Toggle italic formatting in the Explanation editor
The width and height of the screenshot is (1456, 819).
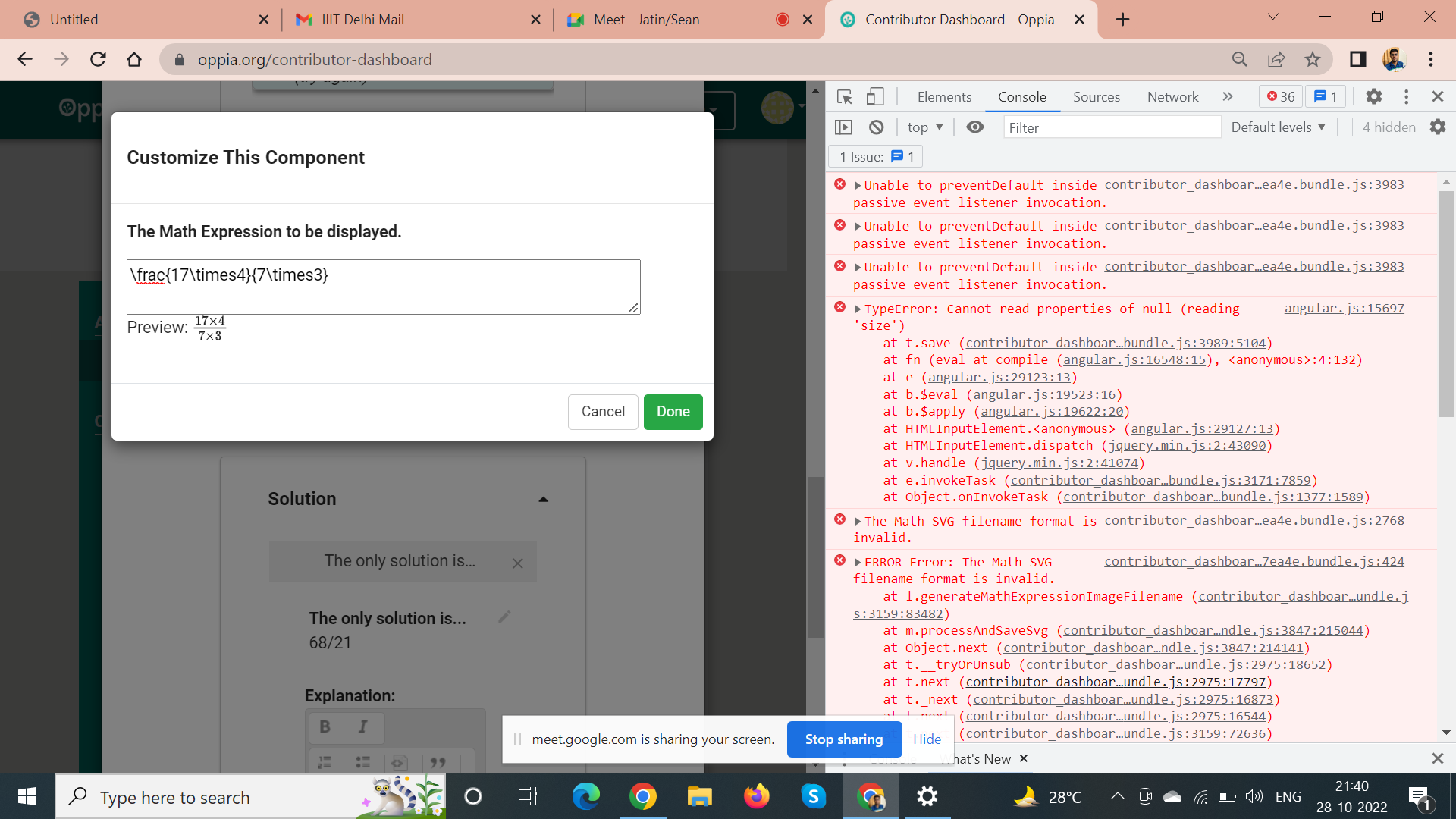tap(363, 726)
